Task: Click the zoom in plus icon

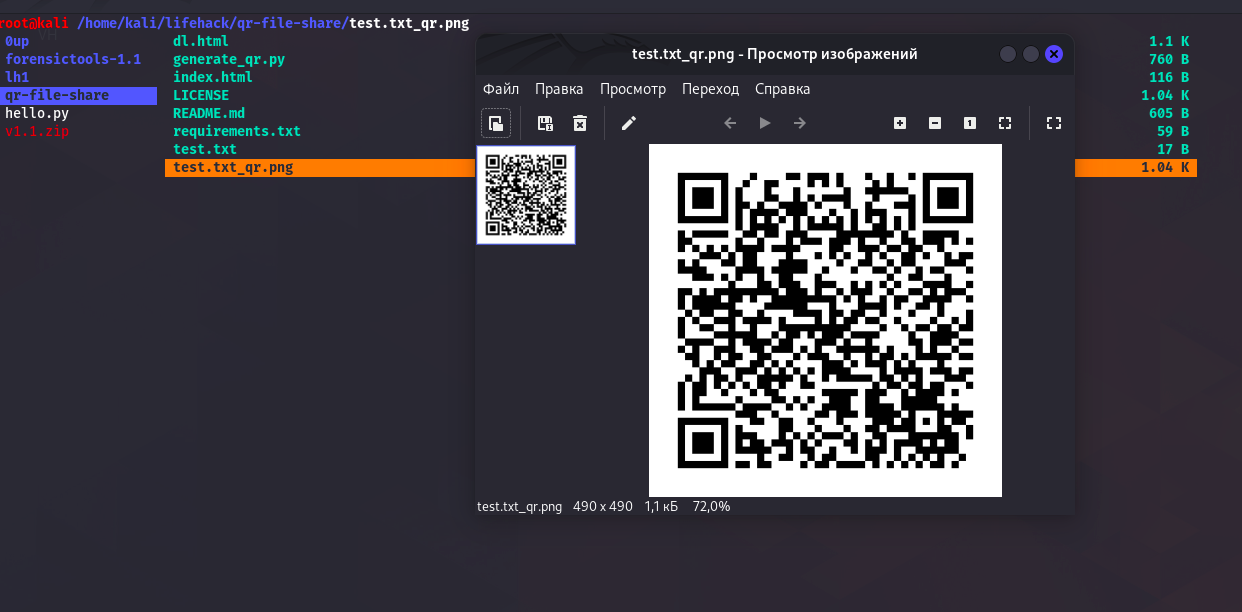Action: [900, 123]
